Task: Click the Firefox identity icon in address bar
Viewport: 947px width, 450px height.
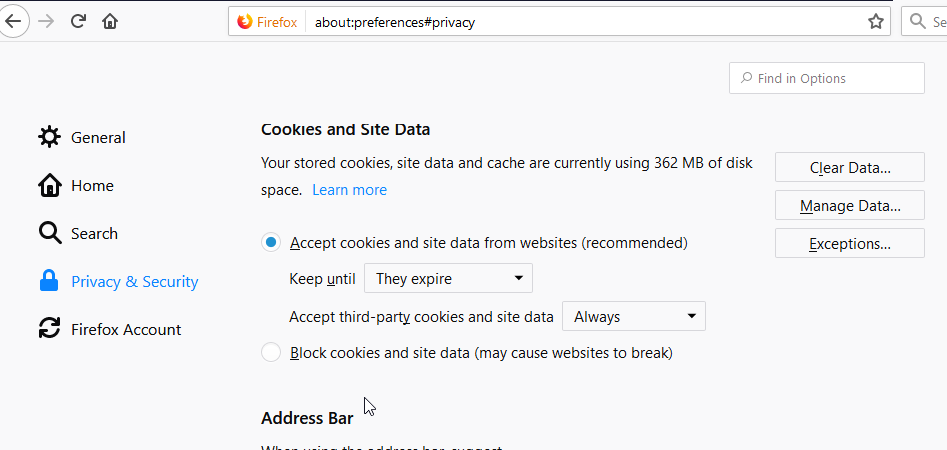Action: pos(245,22)
